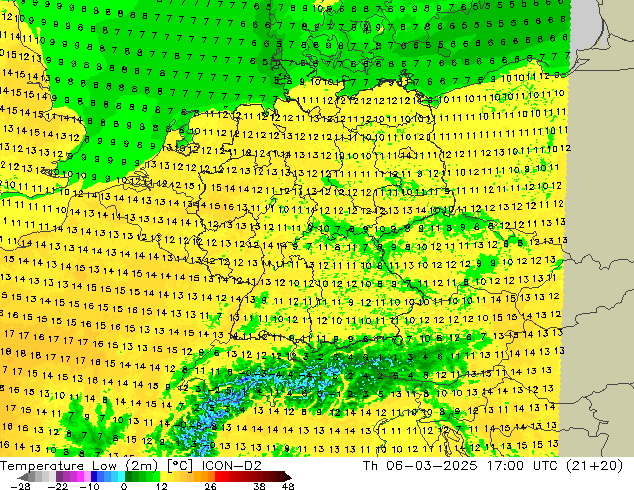Click the 'Temperature Low (2m) [°C] ICON-D2' title

coord(131,465)
